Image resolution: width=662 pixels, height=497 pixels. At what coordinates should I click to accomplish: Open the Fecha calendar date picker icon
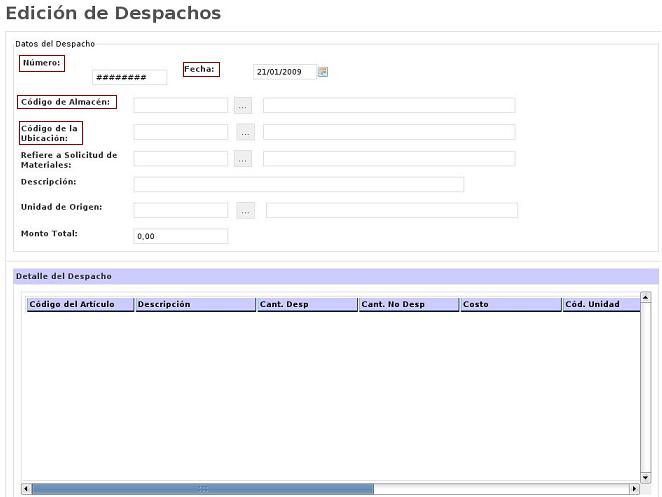click(x=323, y=72)
